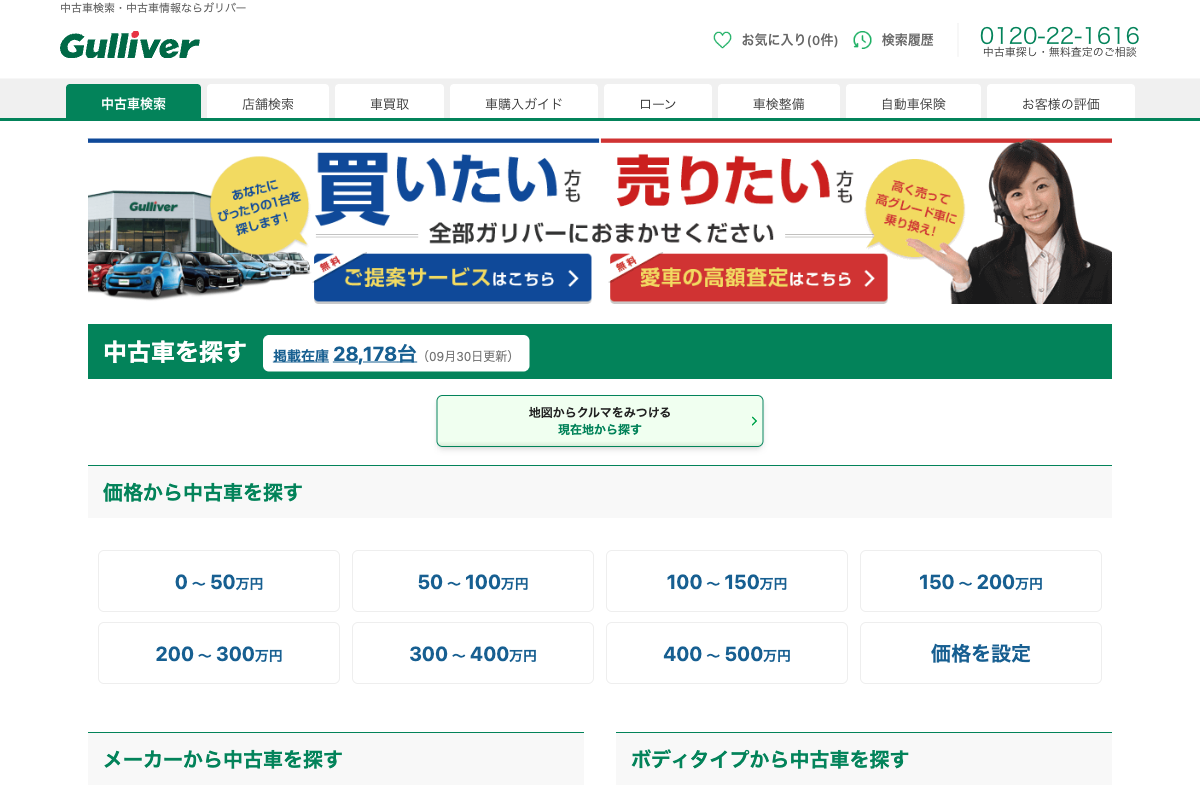Open the 掲載在庫 28,178台 link
Viewport: 1200px width, 800px height.
(x=345, y=354)
